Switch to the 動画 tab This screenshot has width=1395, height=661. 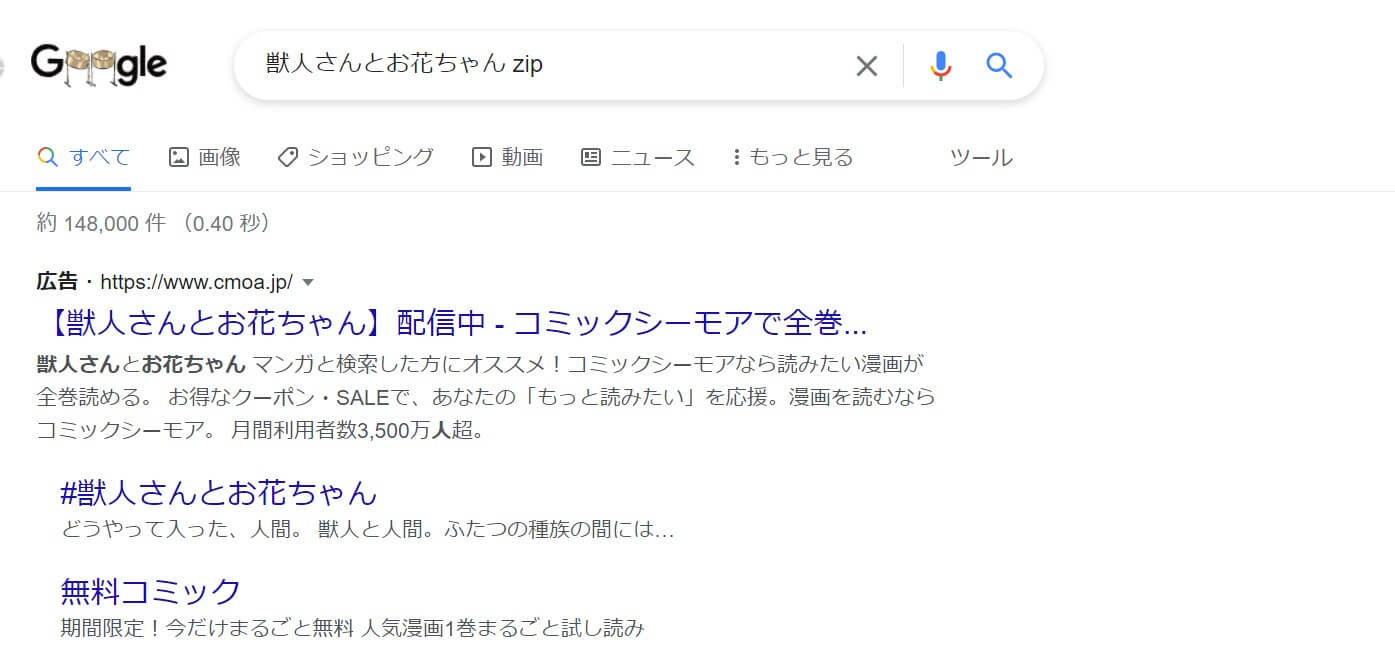508,157
